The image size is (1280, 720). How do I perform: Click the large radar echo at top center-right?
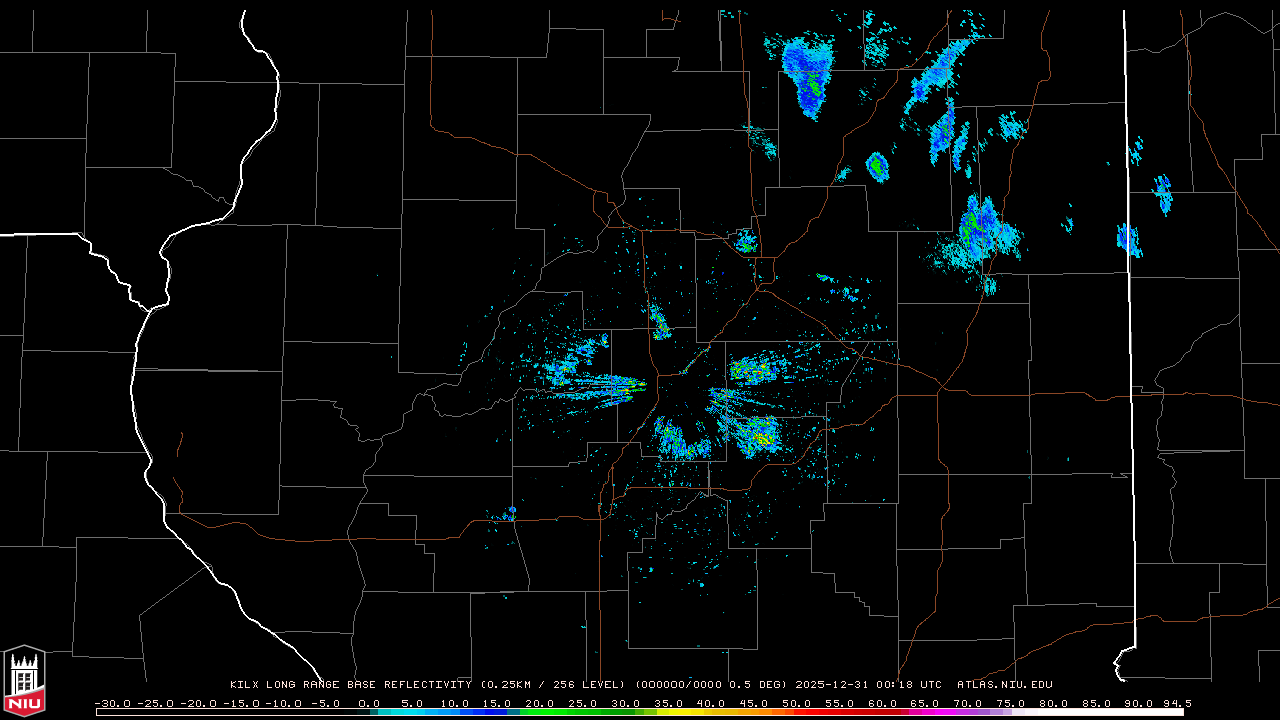tap(808, 72)
